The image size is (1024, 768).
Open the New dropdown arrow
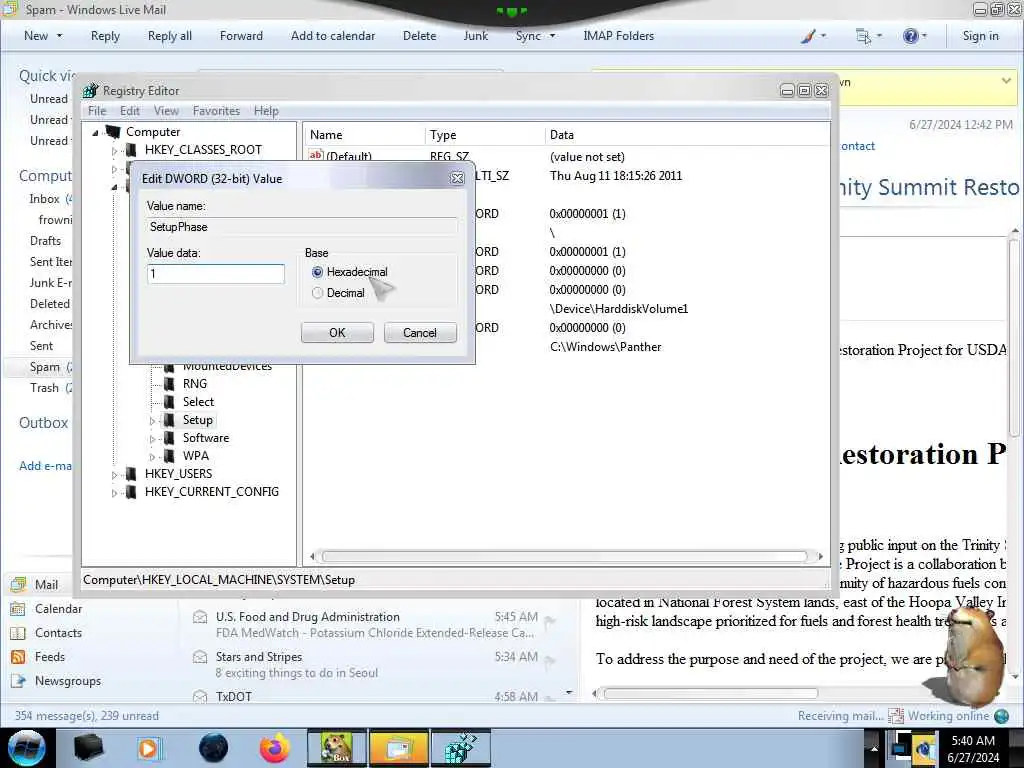click(59, 36)
